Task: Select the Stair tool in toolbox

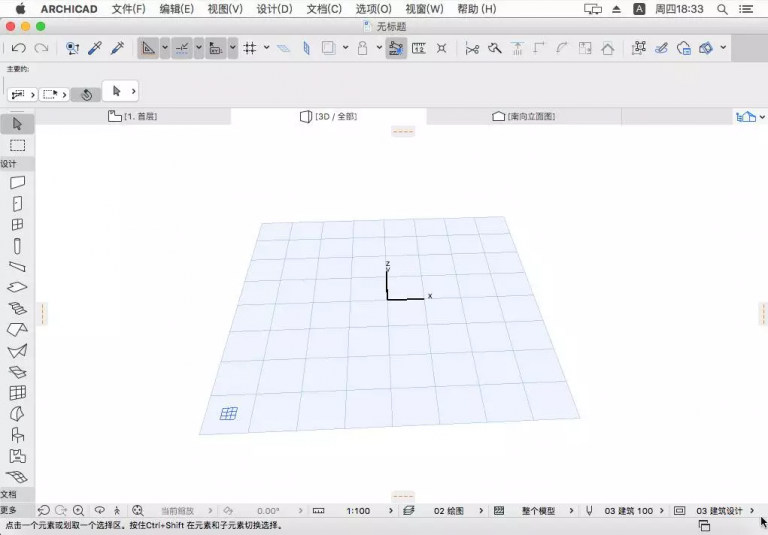Action: click(x=17, y=309)
